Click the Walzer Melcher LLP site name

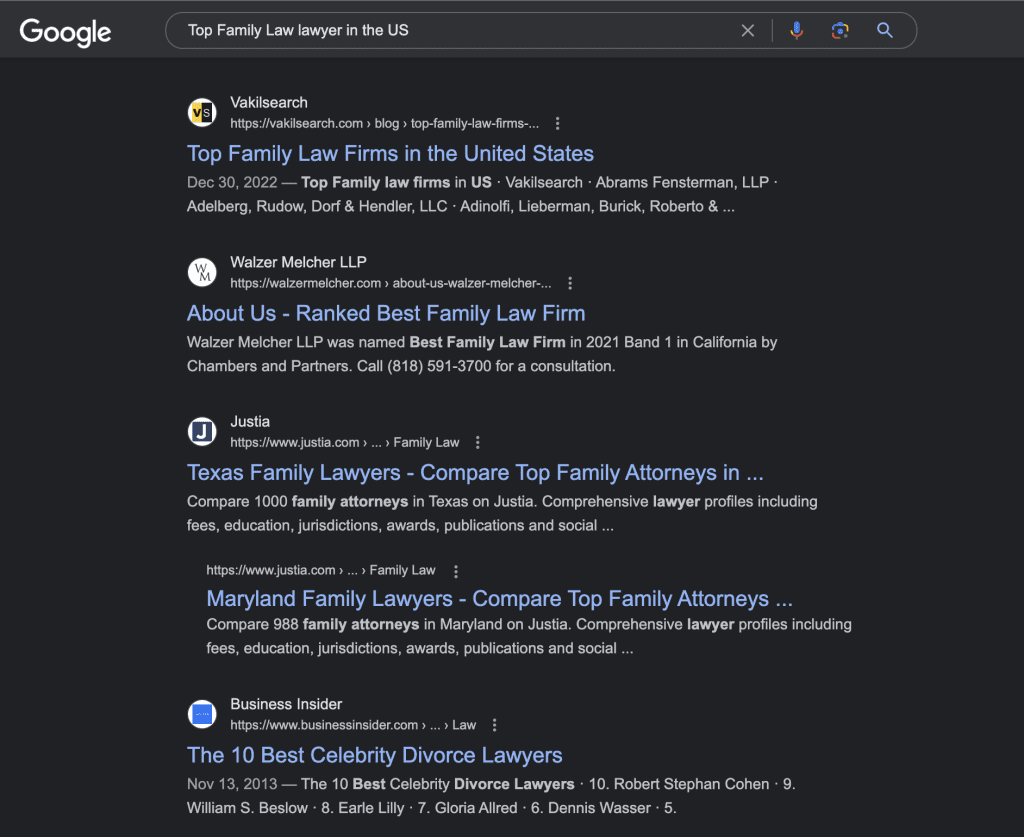click(x=298, y=262)
